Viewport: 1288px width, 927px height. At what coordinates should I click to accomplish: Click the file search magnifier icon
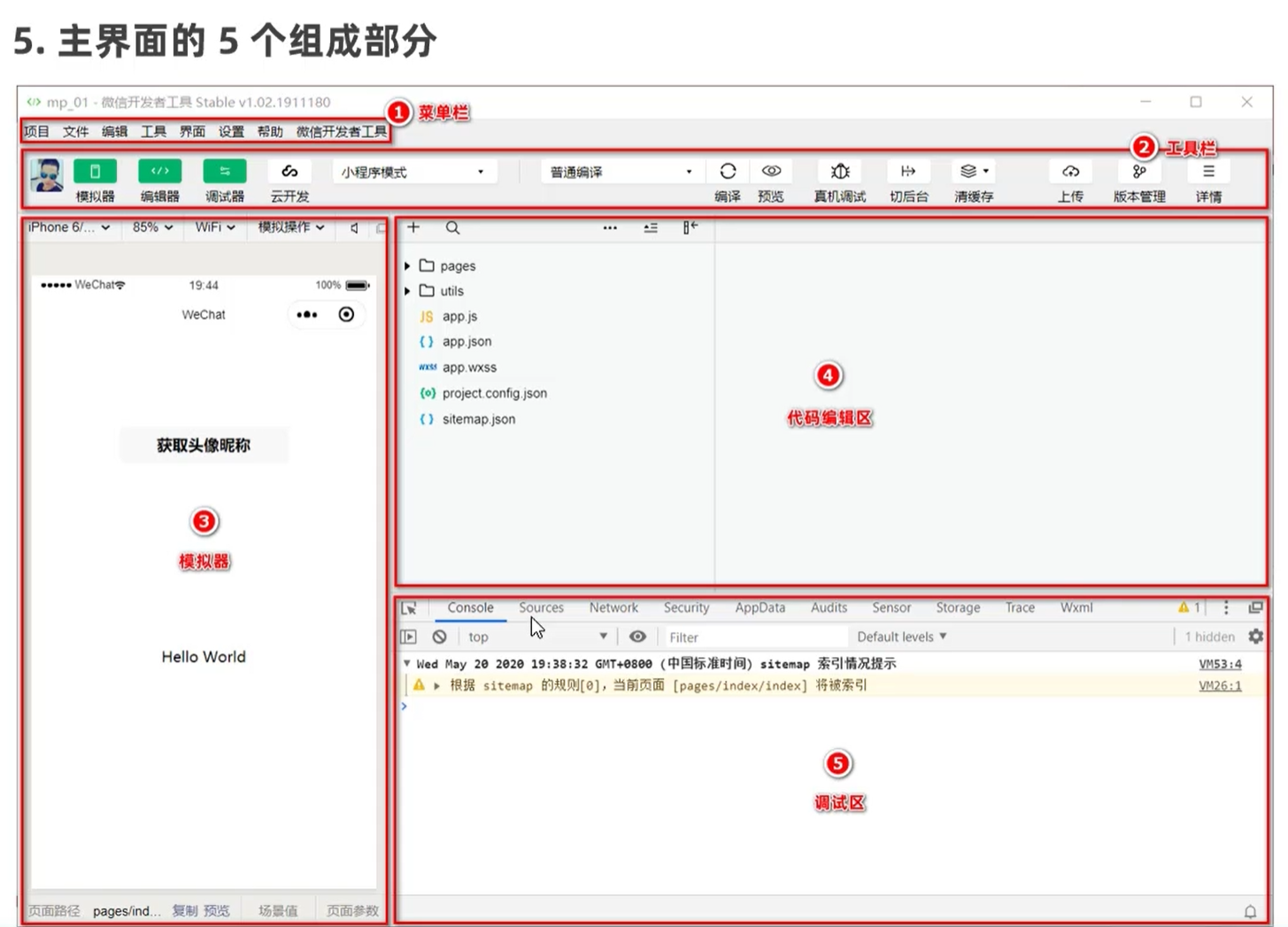point(452,228)
